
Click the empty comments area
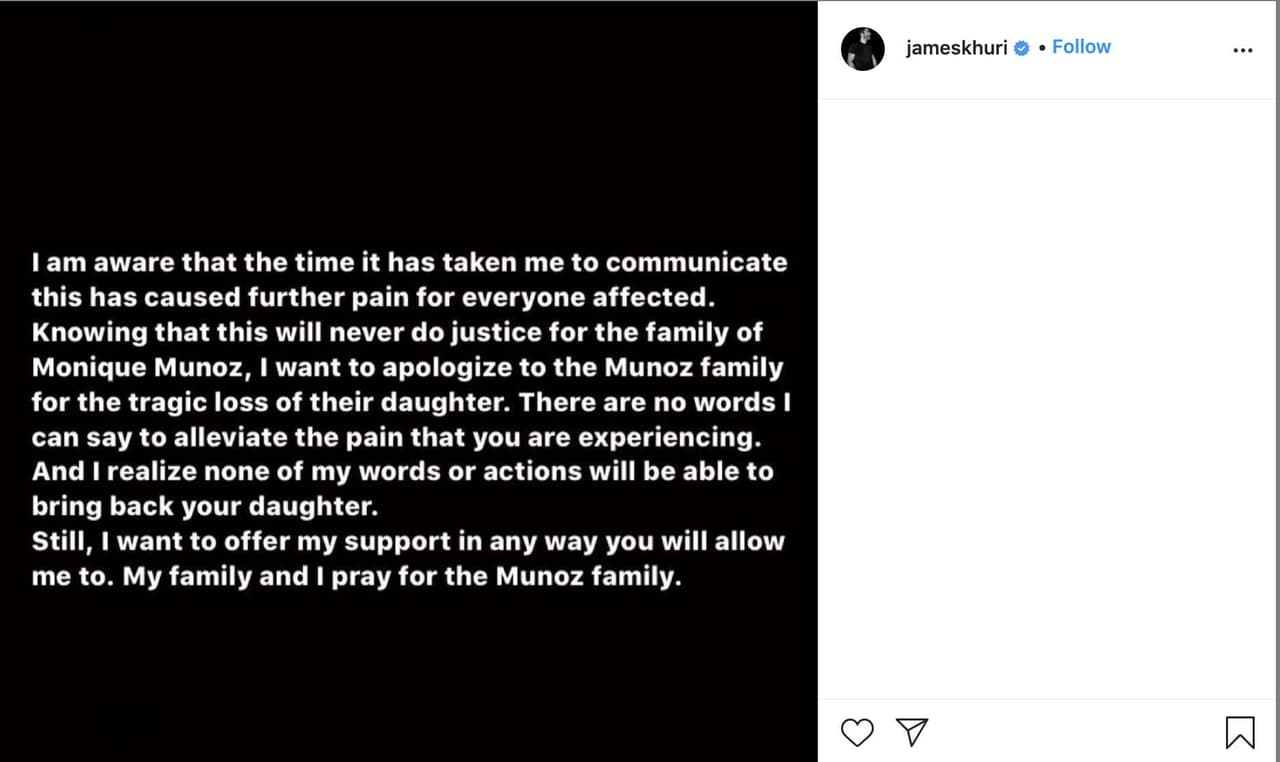1048,398
